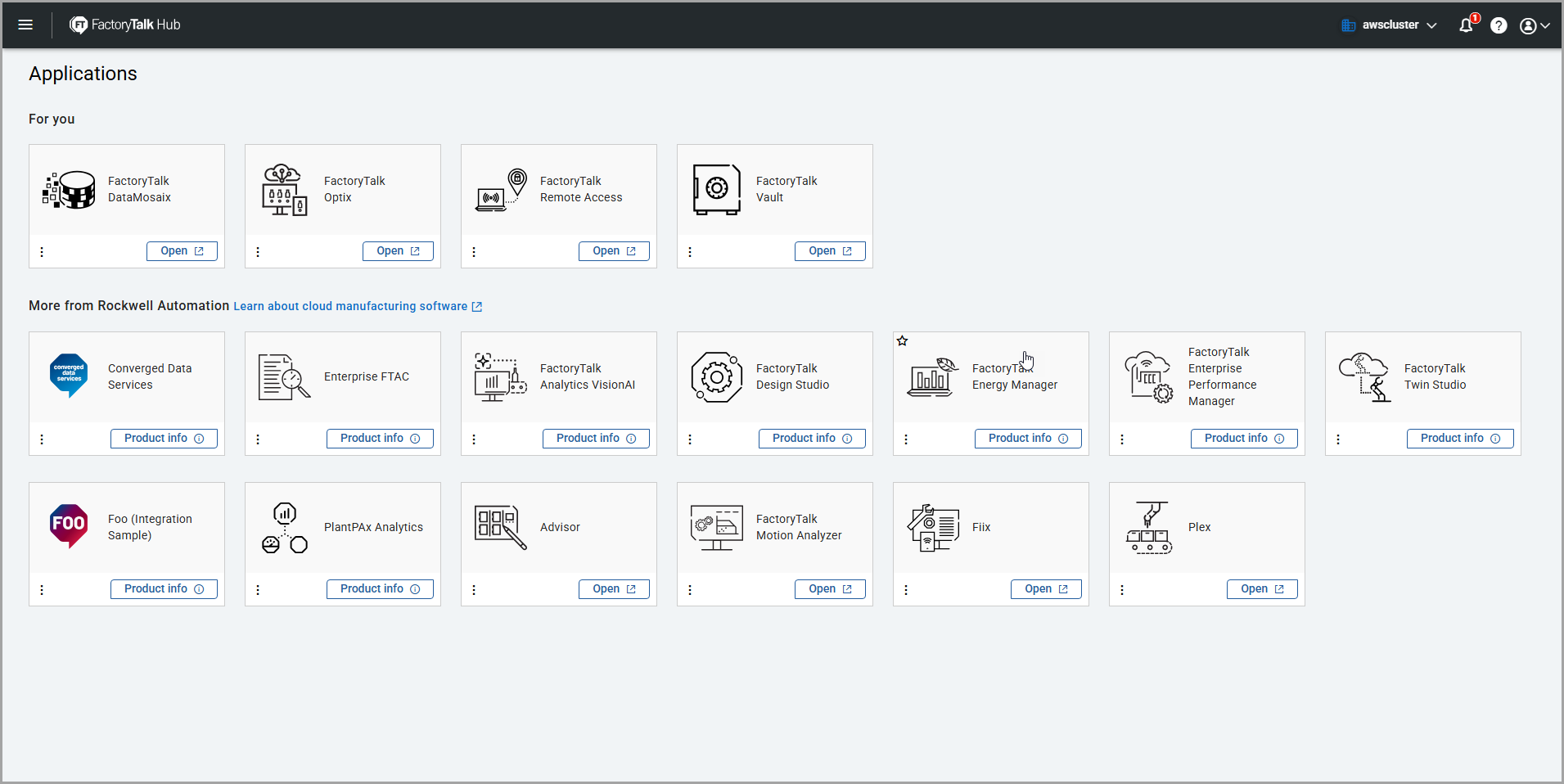Screen dimensions: 1564x784
Task: View Product info for Enterprise FTAC
Action: pyautogui.click(x=380, y=439)
